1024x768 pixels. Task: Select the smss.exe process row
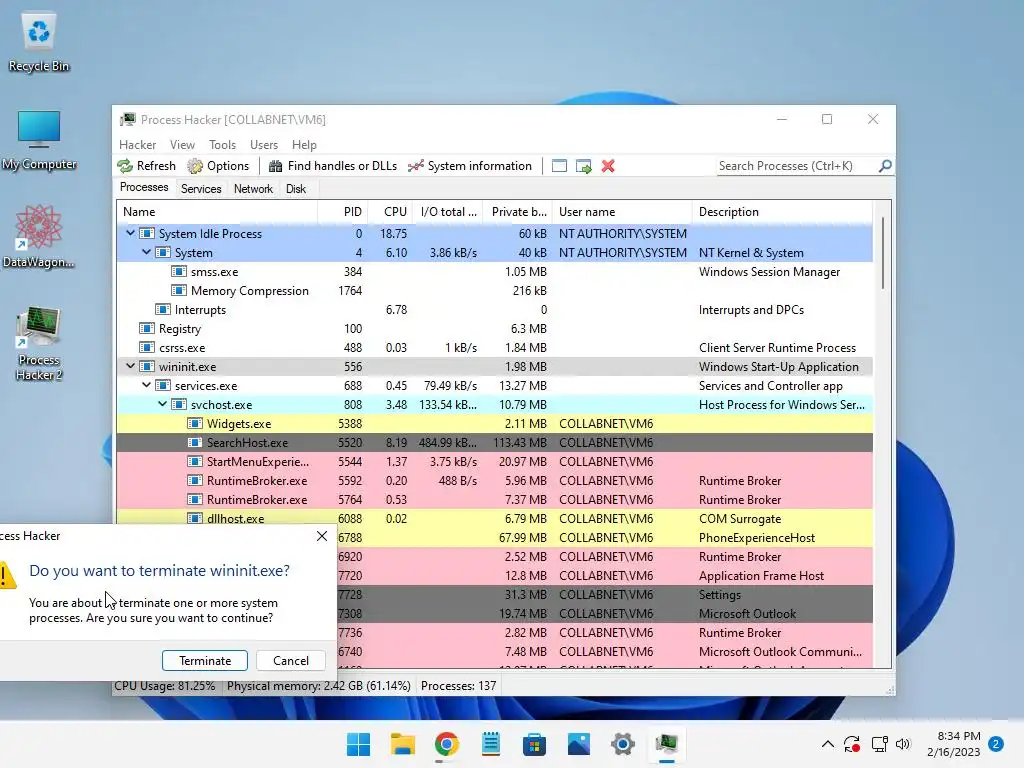[x=494, y=271]
